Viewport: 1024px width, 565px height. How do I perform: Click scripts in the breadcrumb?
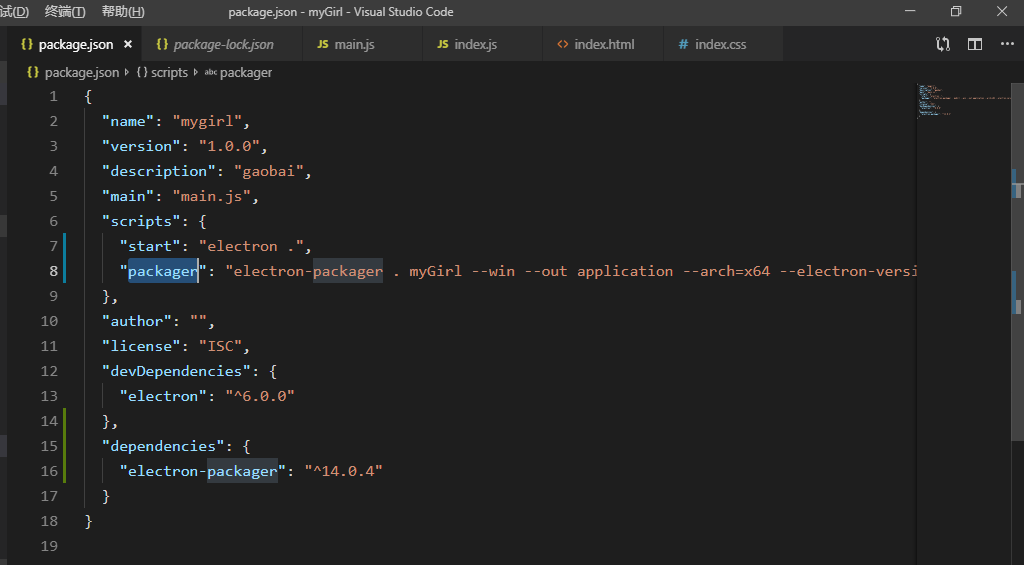pyautogui.click(x=169, y=73)
